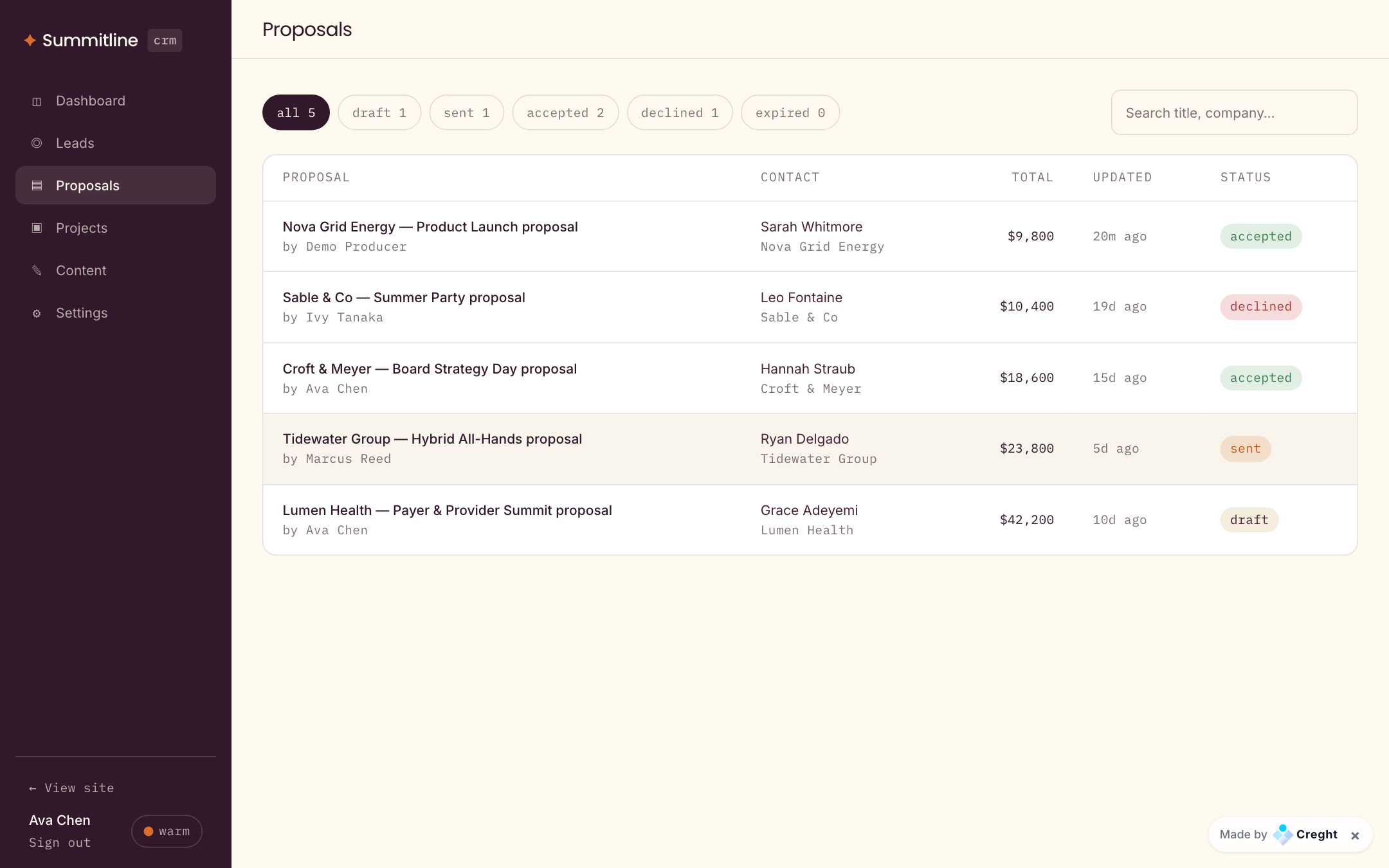Filter proposals by draft
Viewport: 1389px width, 868px height.
click(379, 113)
